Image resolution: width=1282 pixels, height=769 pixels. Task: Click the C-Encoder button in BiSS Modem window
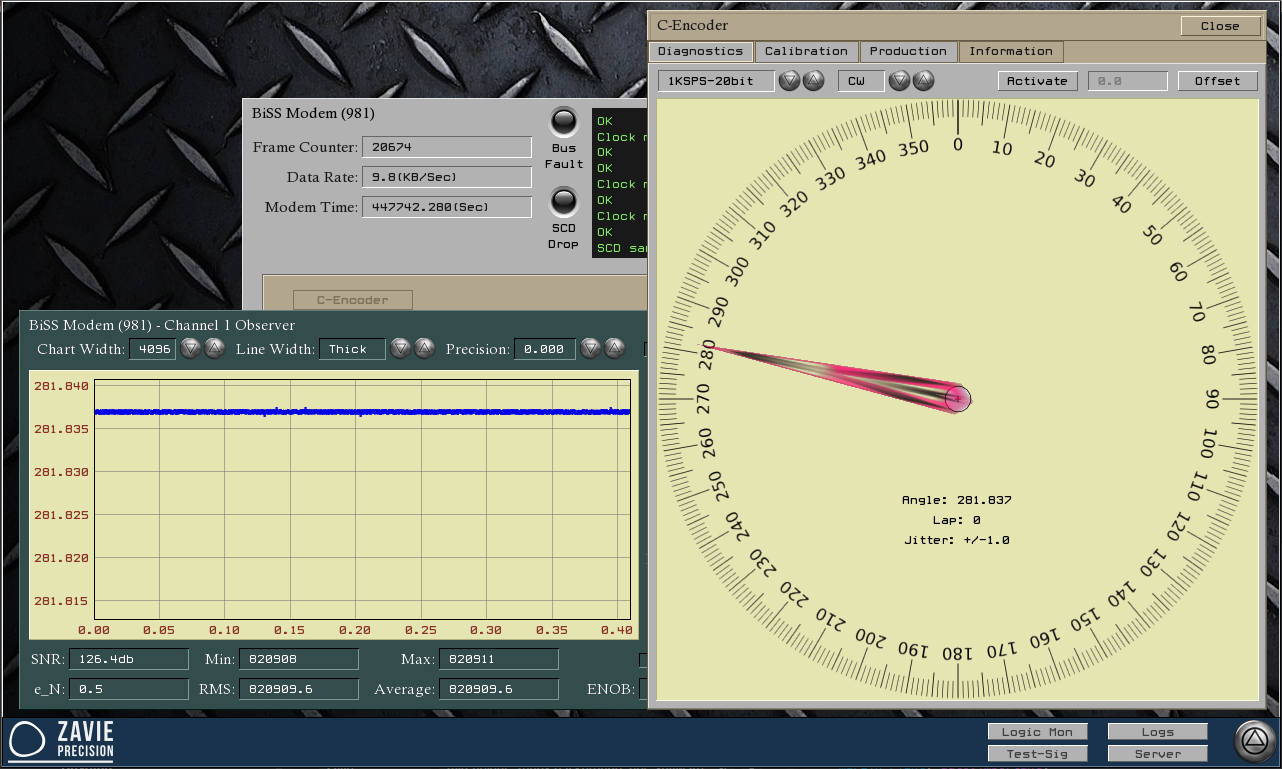[353, 299]
